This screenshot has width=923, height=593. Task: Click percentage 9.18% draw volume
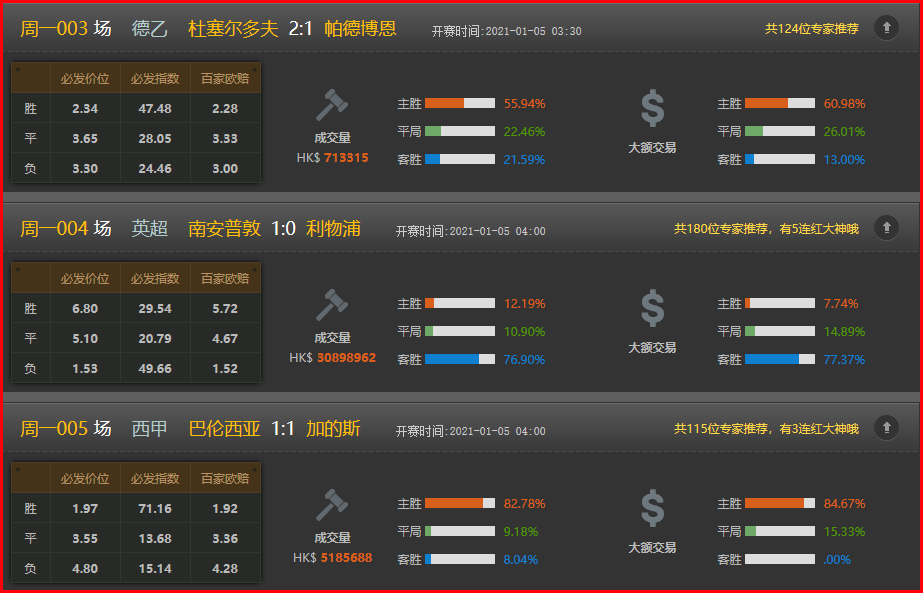click(520, 532)
